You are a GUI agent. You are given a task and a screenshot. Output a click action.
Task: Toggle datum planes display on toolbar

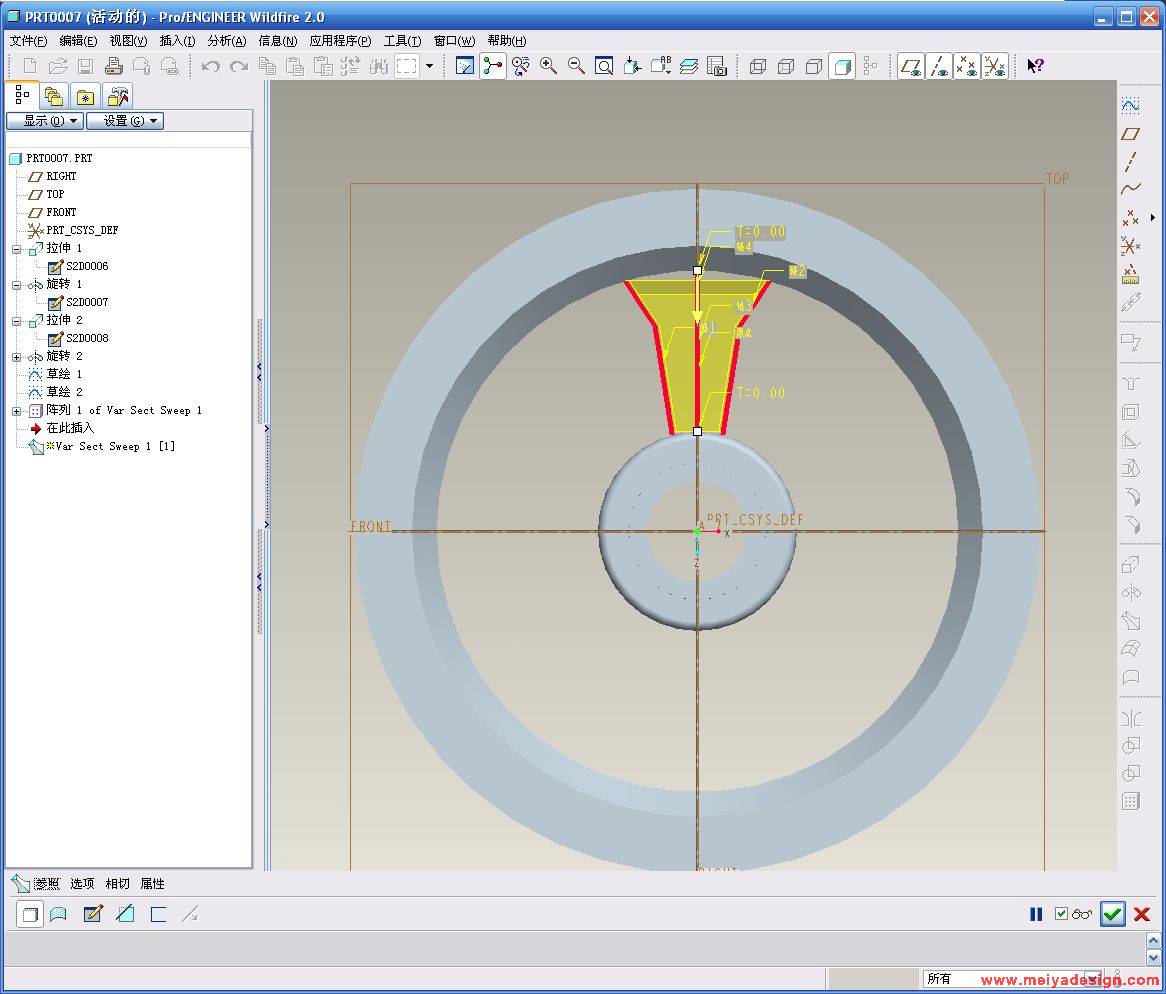pos(910,66)
